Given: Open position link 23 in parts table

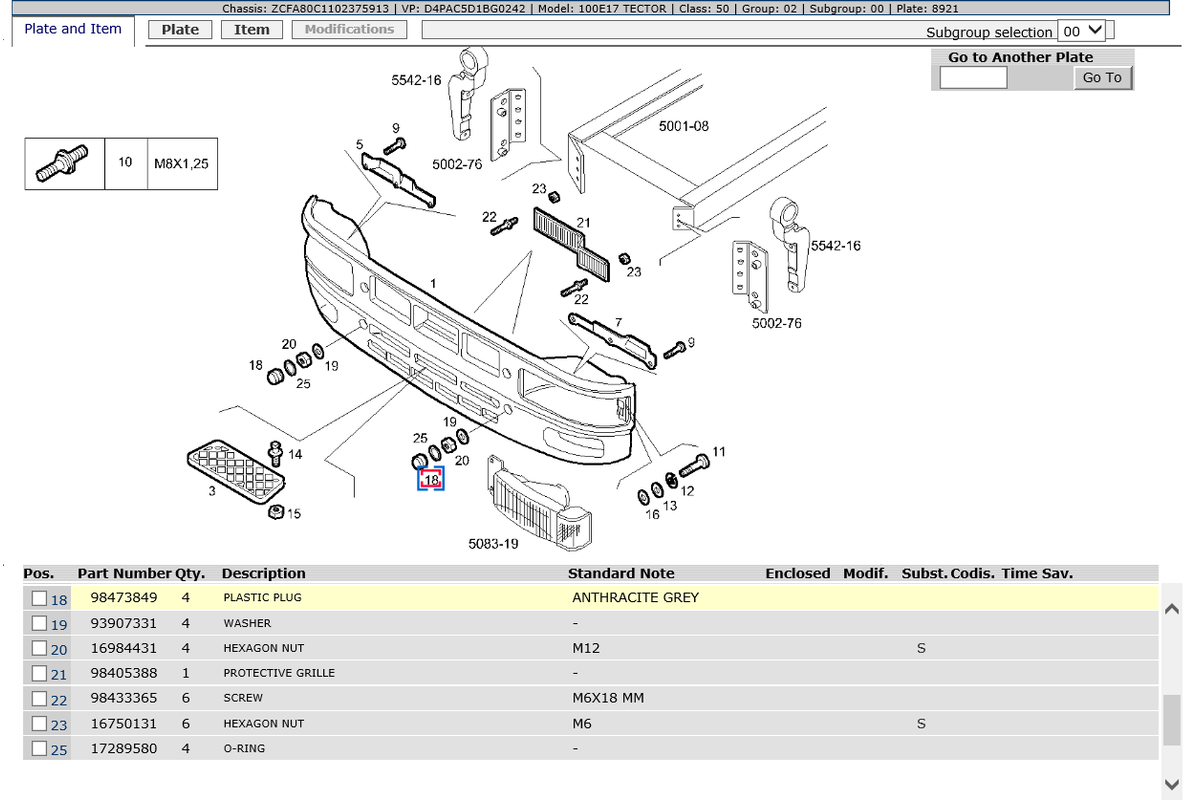Looking at the screenshot, I should [59, 725].
